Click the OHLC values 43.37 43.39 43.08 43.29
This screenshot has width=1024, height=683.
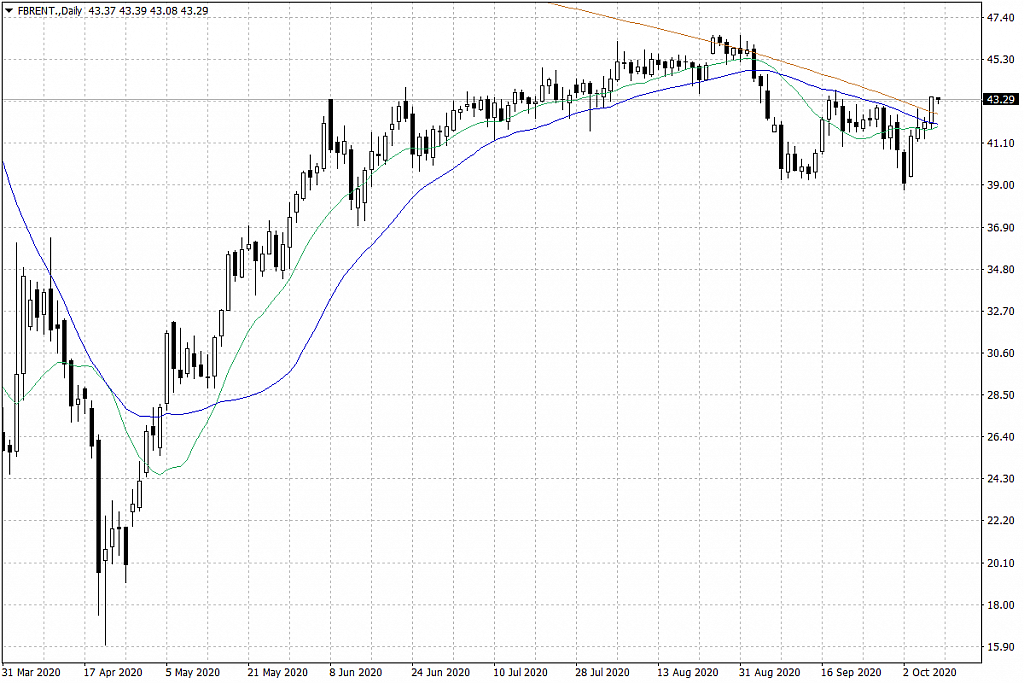[x=148, y=10]
